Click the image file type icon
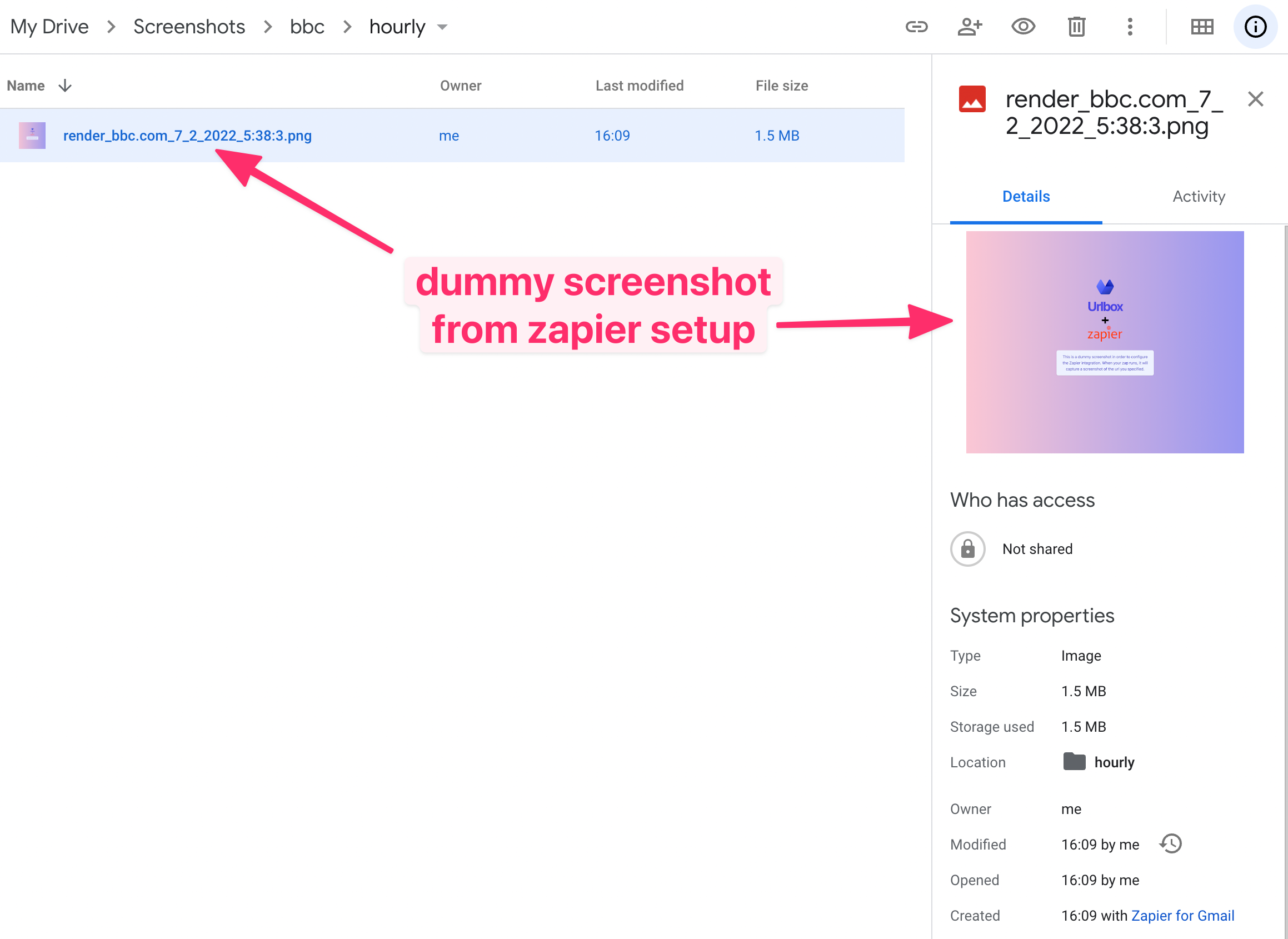This screenshot has width=1288, height=939. [972, 99]
